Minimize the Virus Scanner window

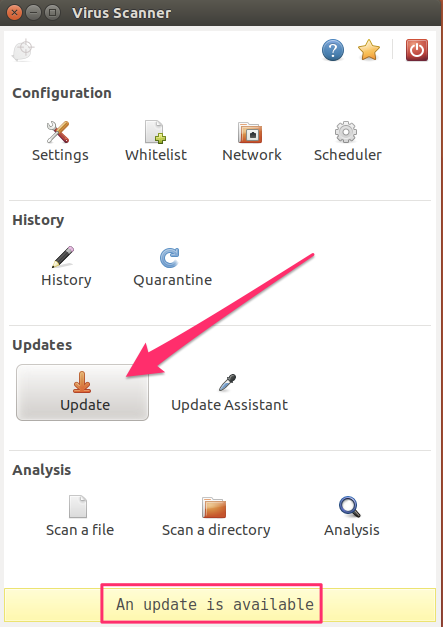coord(33,12)
